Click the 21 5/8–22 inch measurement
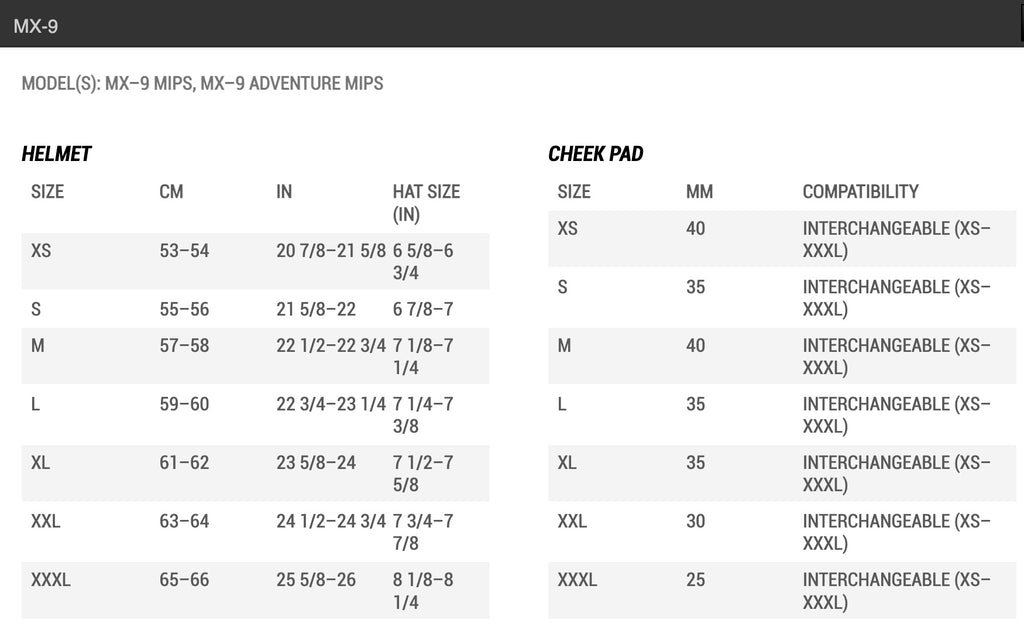The height and width of the screenshot is (637, 1024). 316,309
